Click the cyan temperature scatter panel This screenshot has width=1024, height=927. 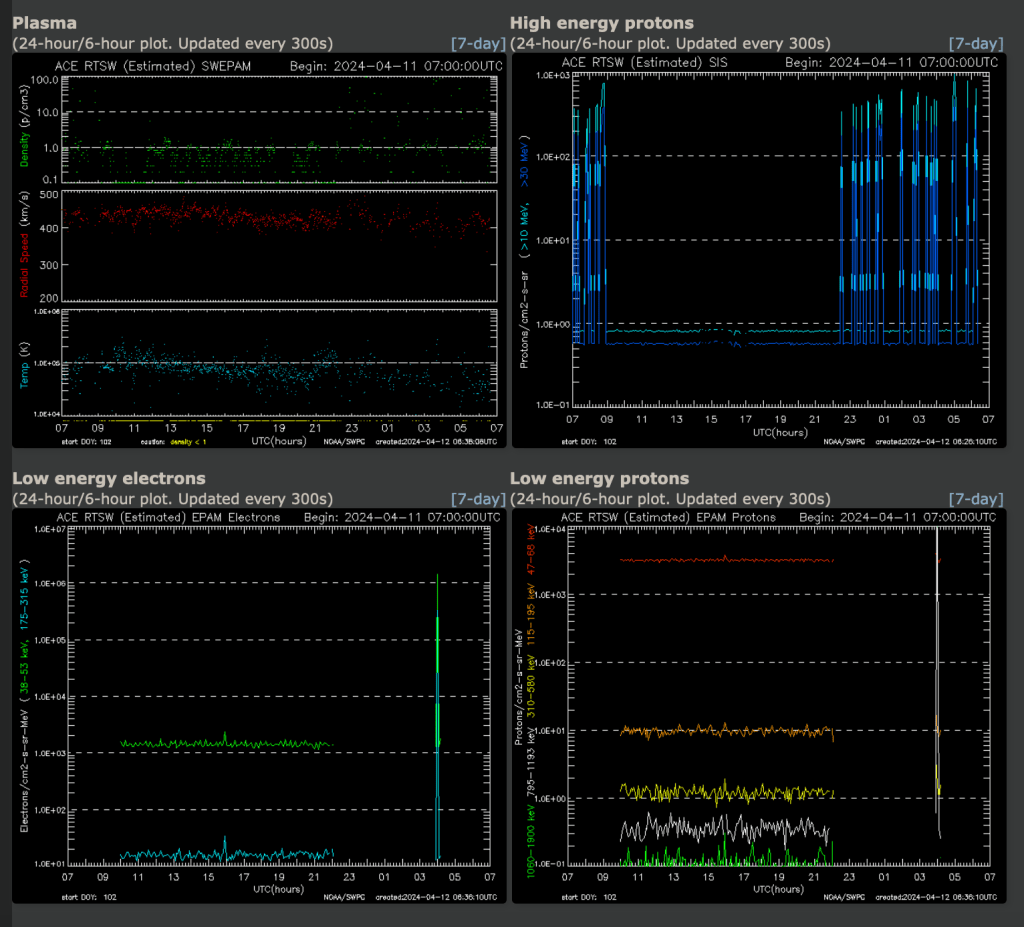pyautogui.click(x=280, y=363)
